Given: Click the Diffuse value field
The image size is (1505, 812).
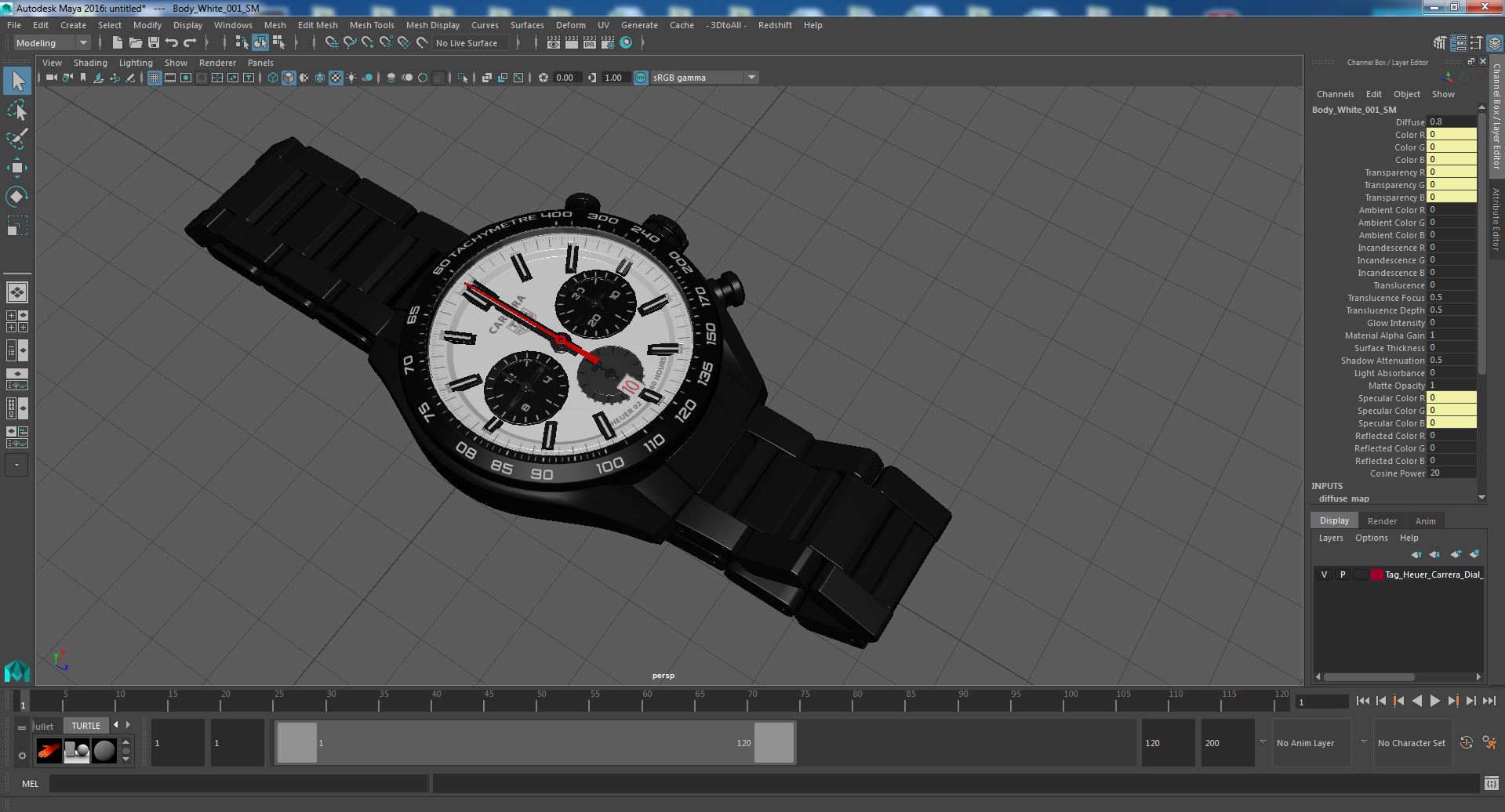Looking at the screenshot, I should [1451, 122].
